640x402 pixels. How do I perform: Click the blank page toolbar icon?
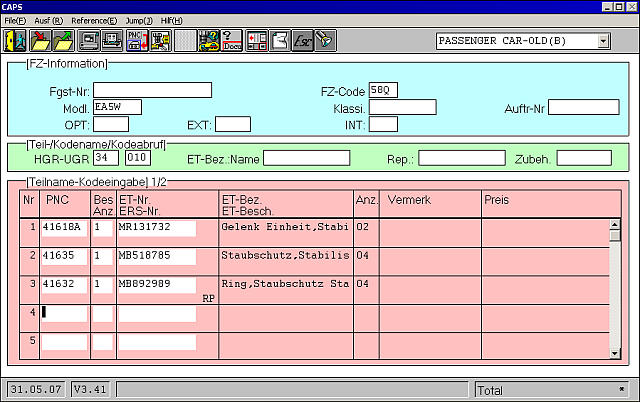pyautogui.click(x=184, y=41)
